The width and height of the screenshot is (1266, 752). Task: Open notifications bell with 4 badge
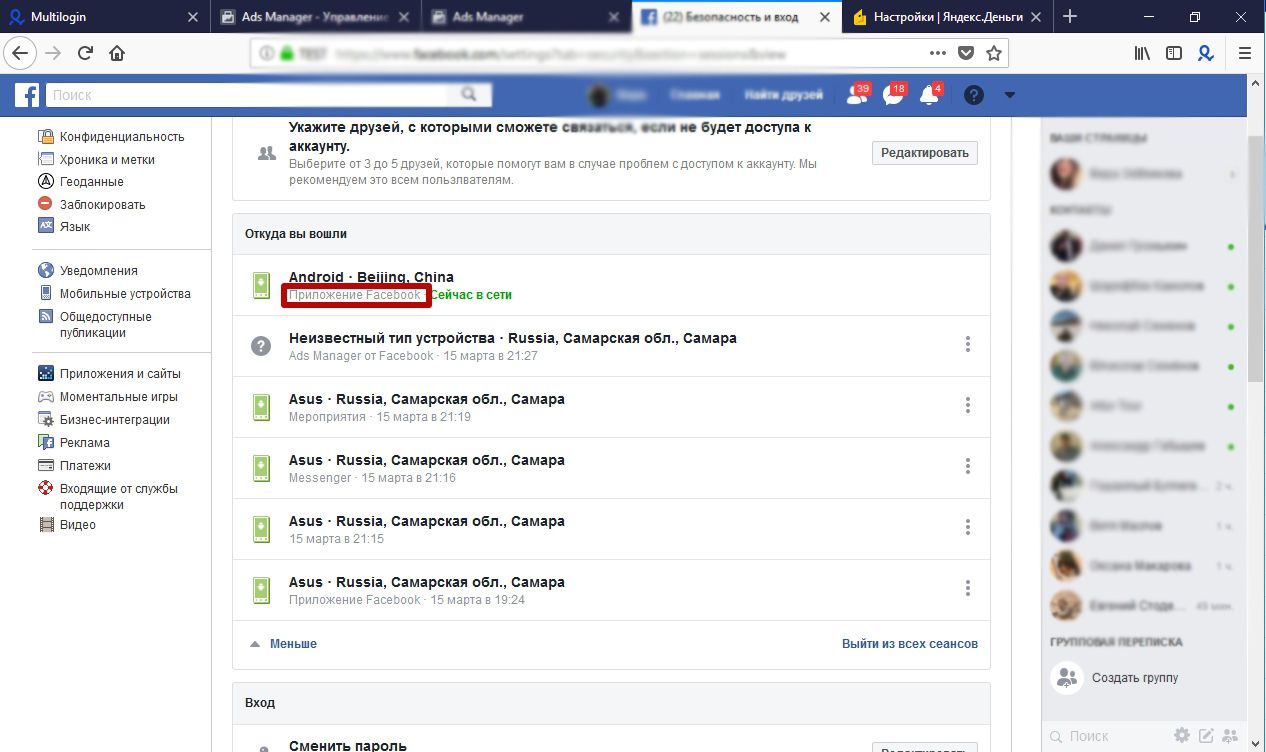930,95
